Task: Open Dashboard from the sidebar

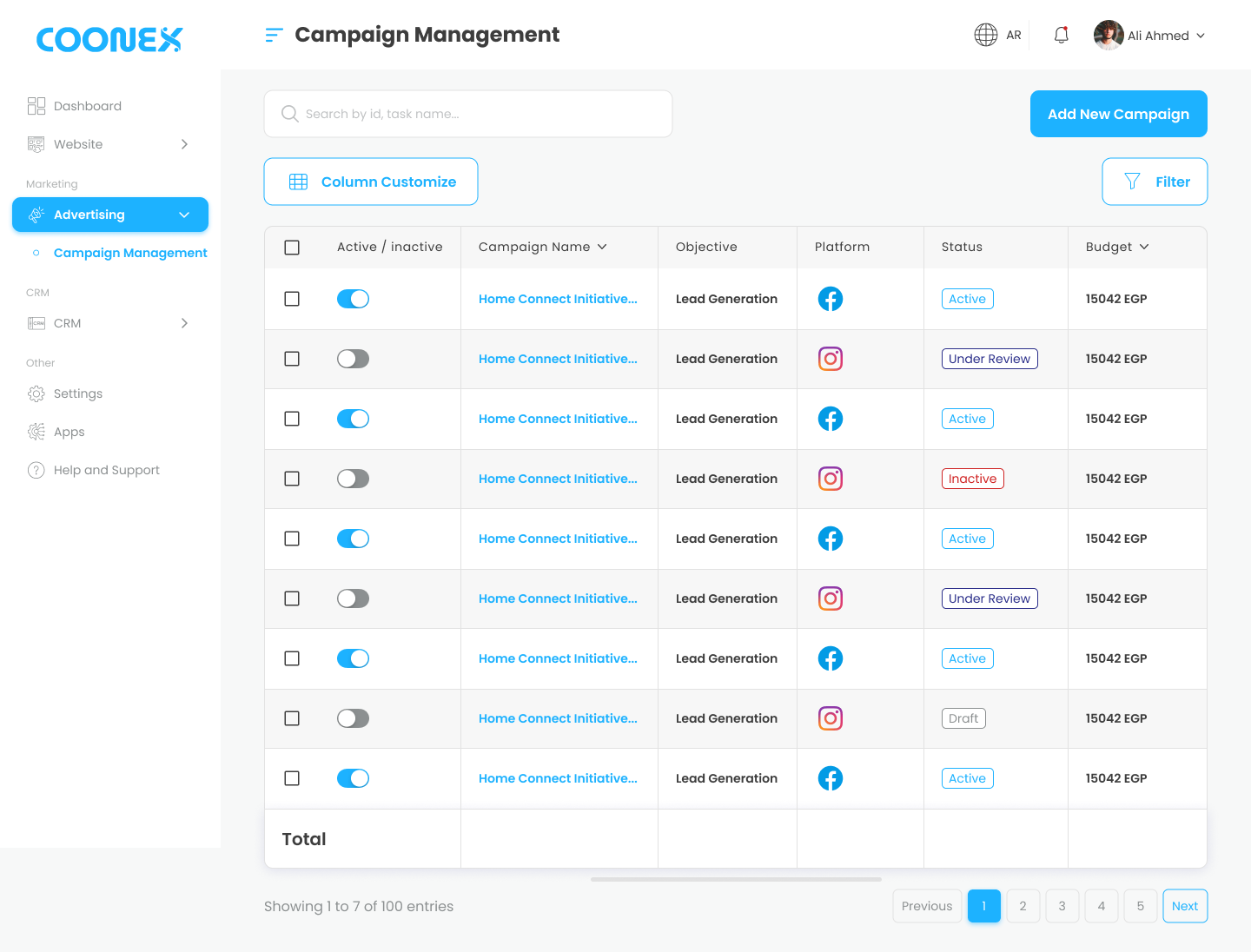Action: pos(87,106)
